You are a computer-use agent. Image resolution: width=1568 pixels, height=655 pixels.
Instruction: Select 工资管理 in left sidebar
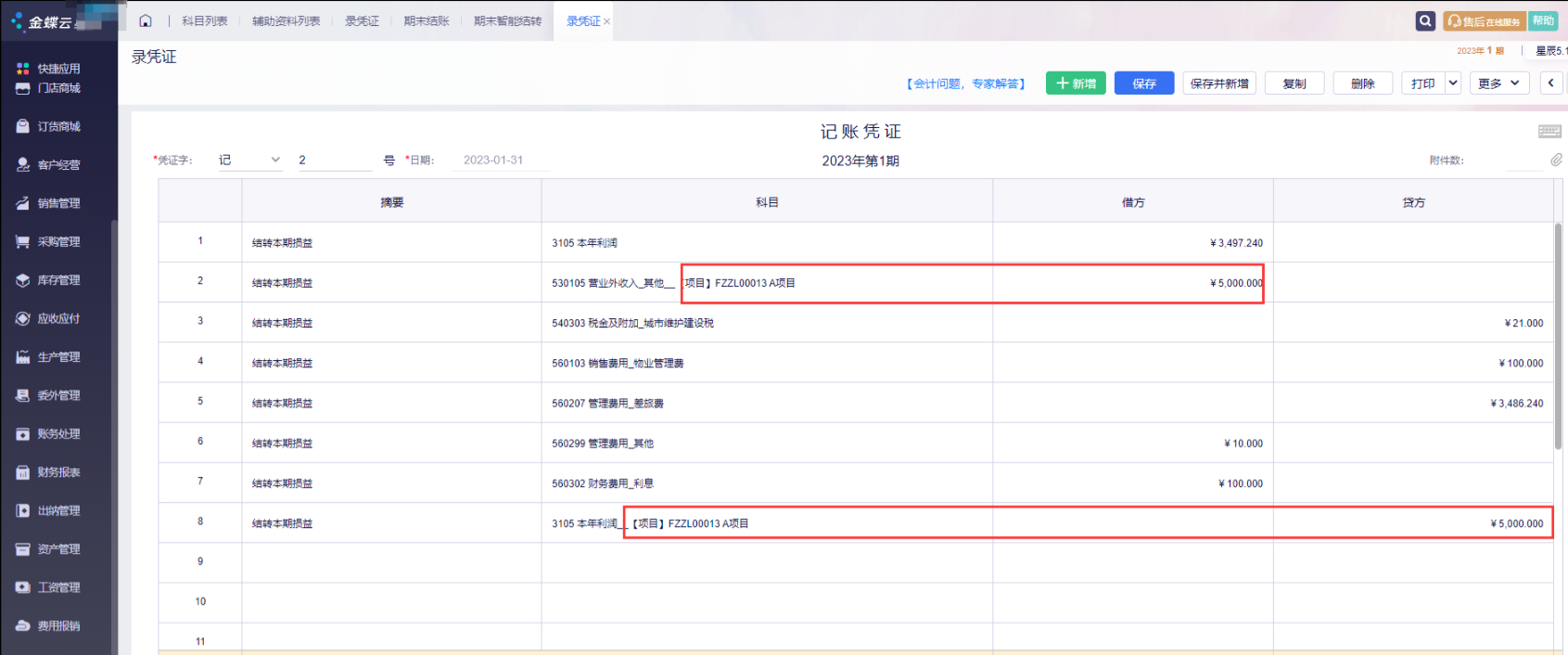(58, 587)
